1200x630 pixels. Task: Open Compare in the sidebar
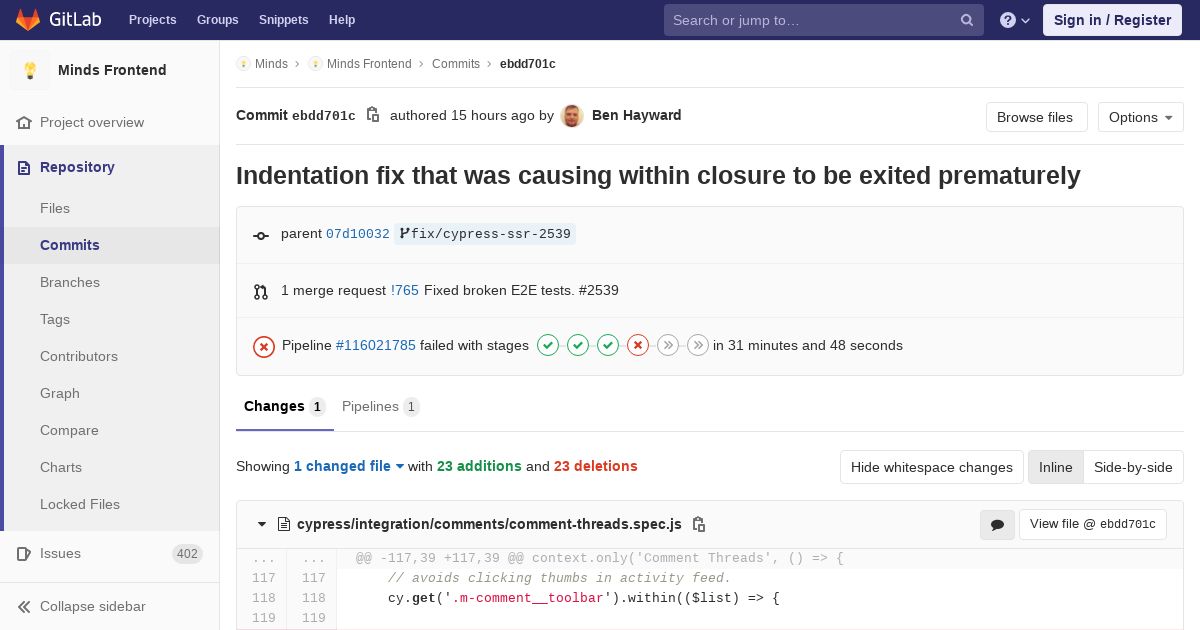coord(69,430)
